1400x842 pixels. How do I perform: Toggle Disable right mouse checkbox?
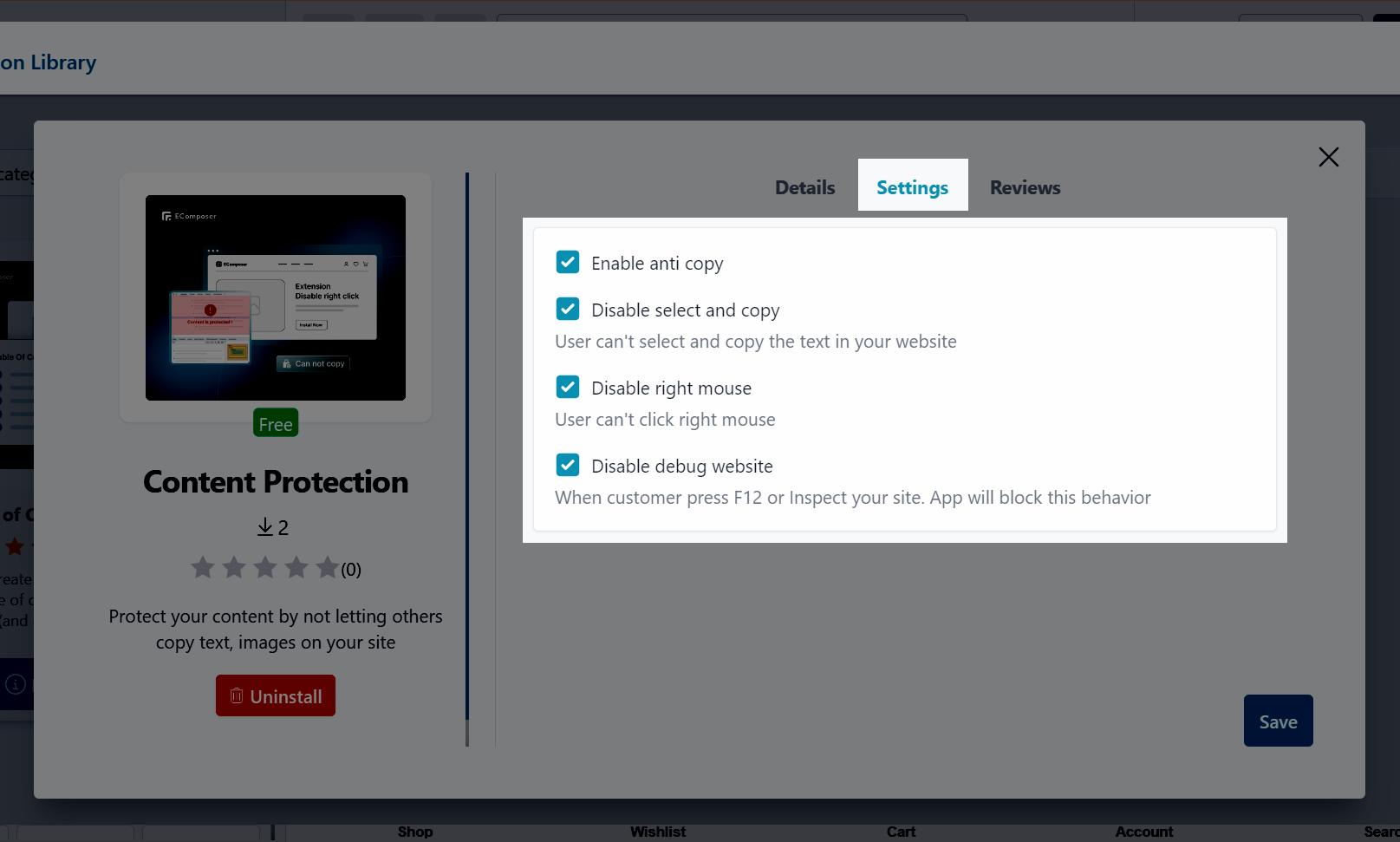point(568,387)
